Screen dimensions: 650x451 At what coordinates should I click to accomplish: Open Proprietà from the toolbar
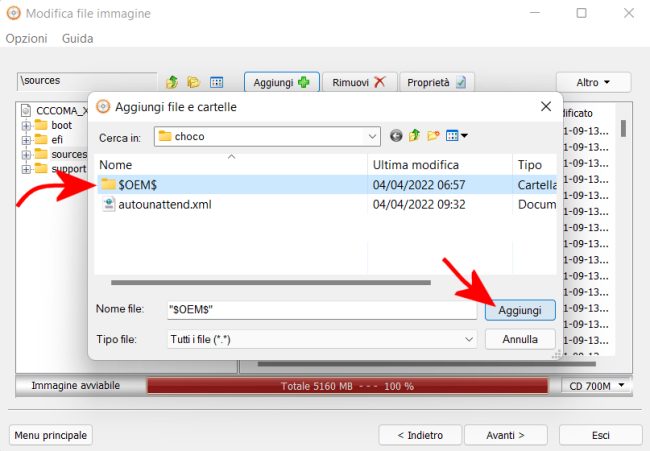point(437,82)
